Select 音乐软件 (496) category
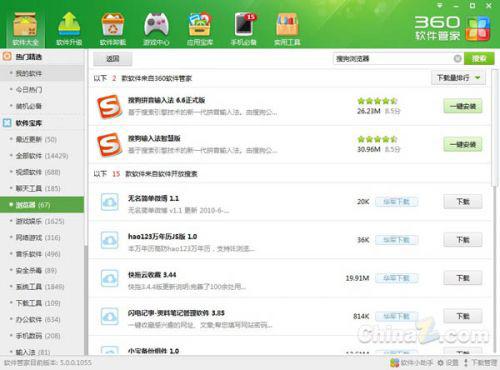This screenshot has height=370, width=500. [42, 254]
